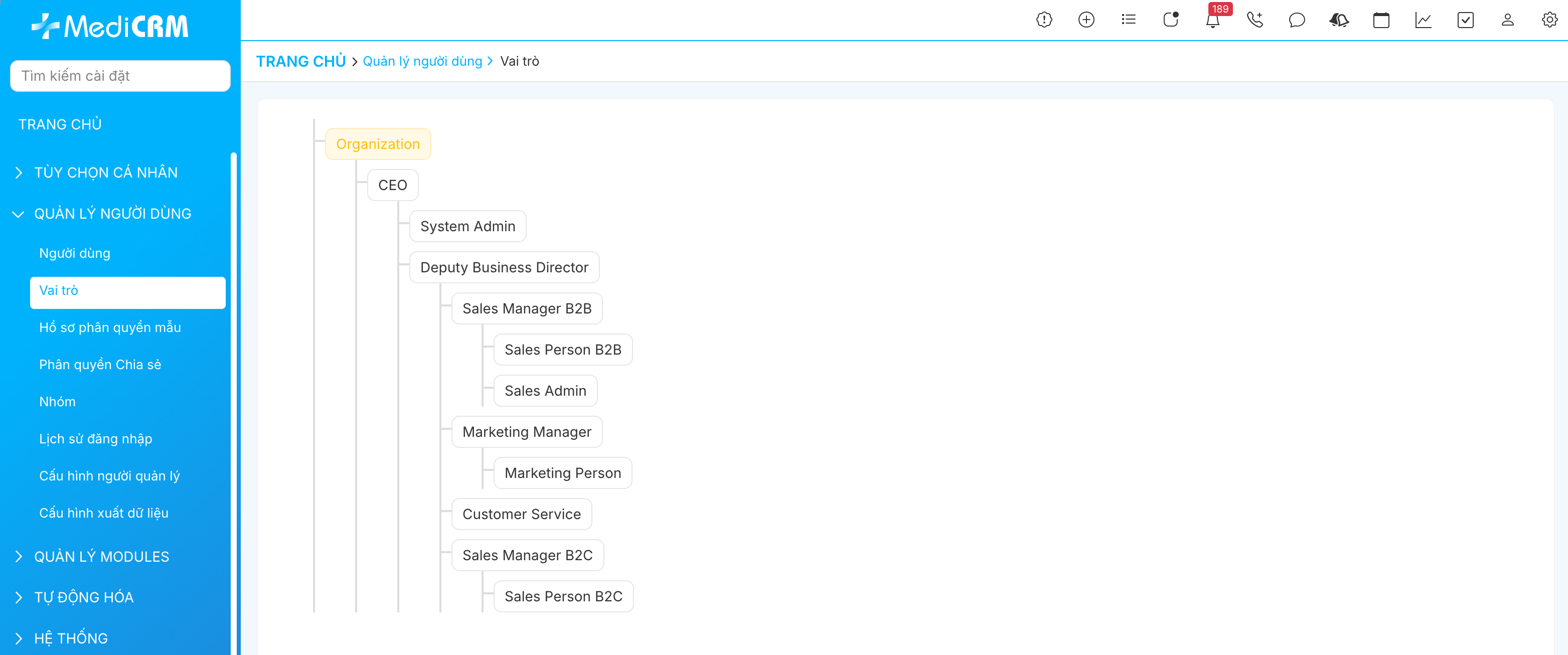Open the phone call icon
The width and height of the screenshot is (1568, 655).
[1255, 20]
